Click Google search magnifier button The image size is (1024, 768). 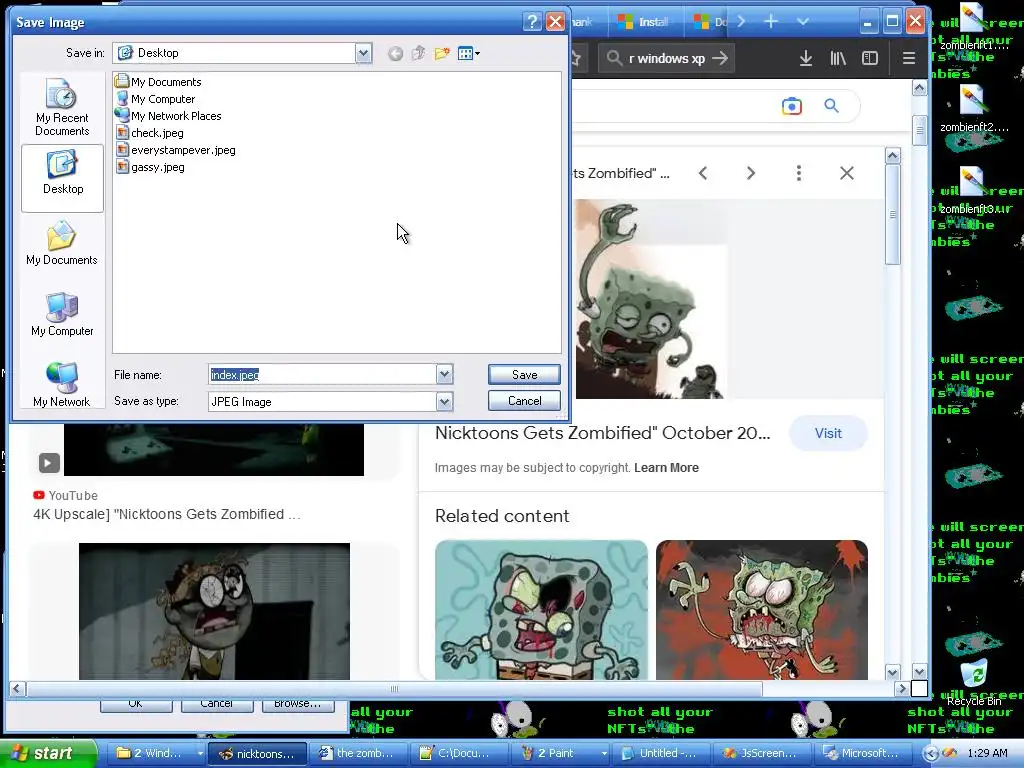click(831, 106)
